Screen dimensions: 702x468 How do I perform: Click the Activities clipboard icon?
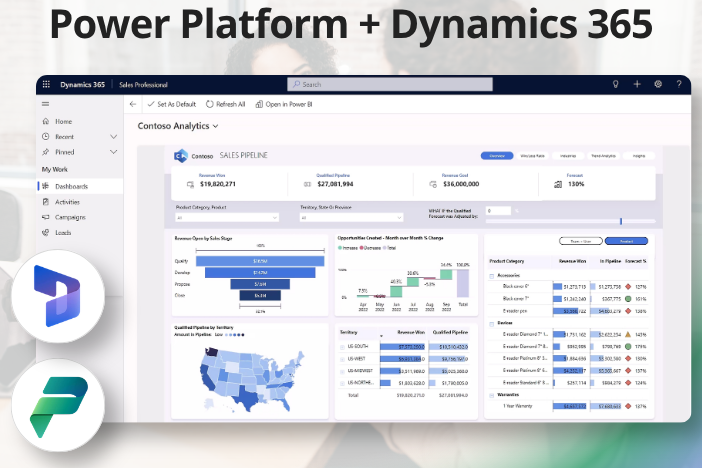click(46, 202)
